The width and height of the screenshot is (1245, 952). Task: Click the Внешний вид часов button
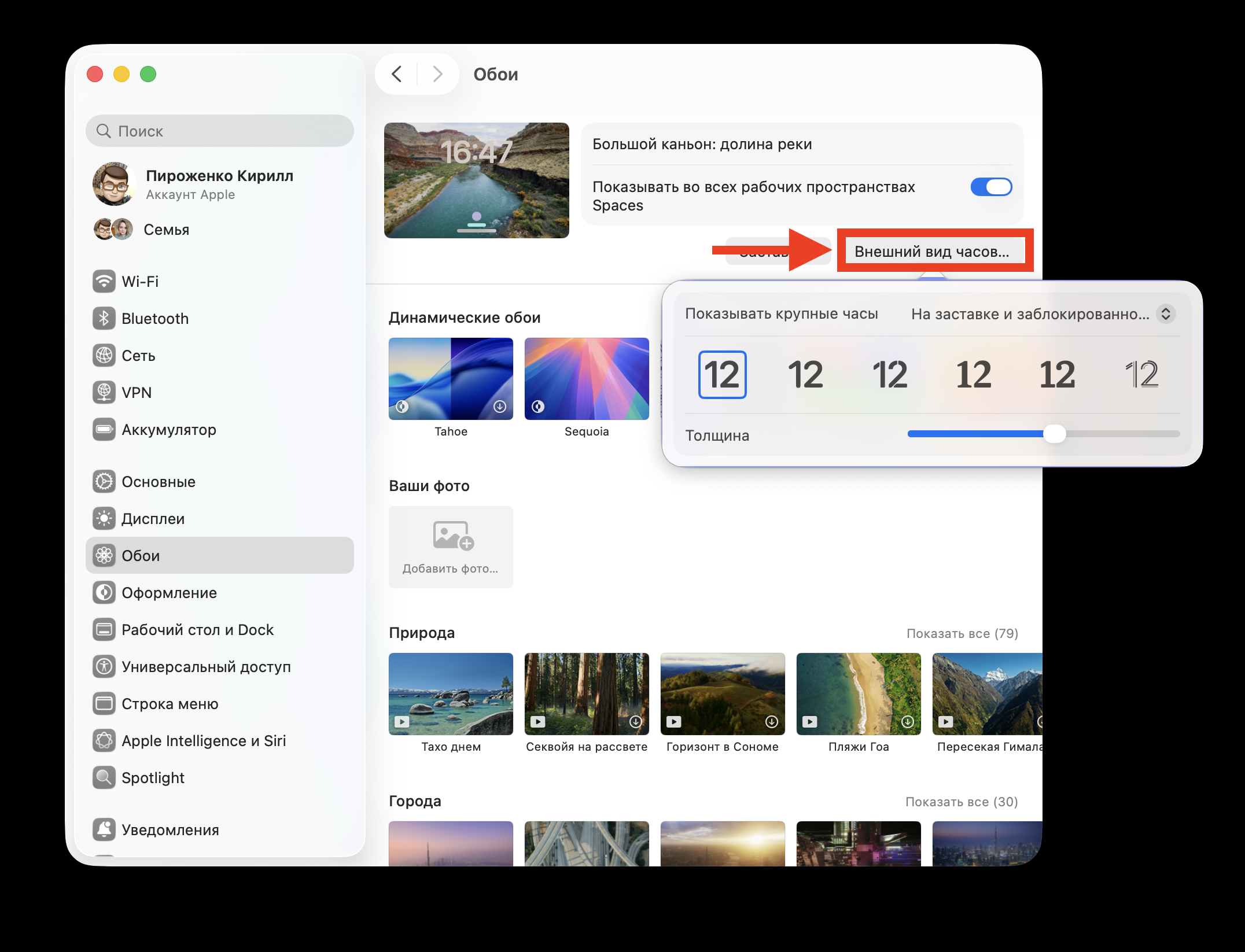[x=931, y=252]
